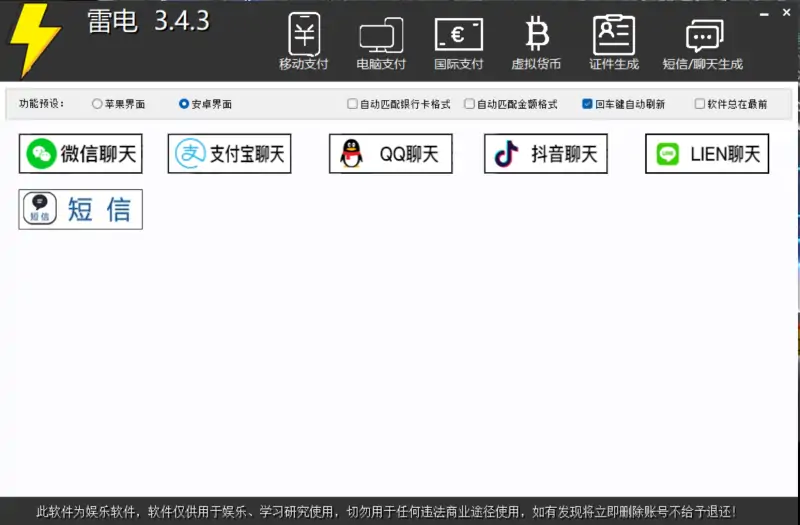Viewport: 800px width, 525px height.
Task: Open the 短信 SMS button
Action: click(81, 209)
